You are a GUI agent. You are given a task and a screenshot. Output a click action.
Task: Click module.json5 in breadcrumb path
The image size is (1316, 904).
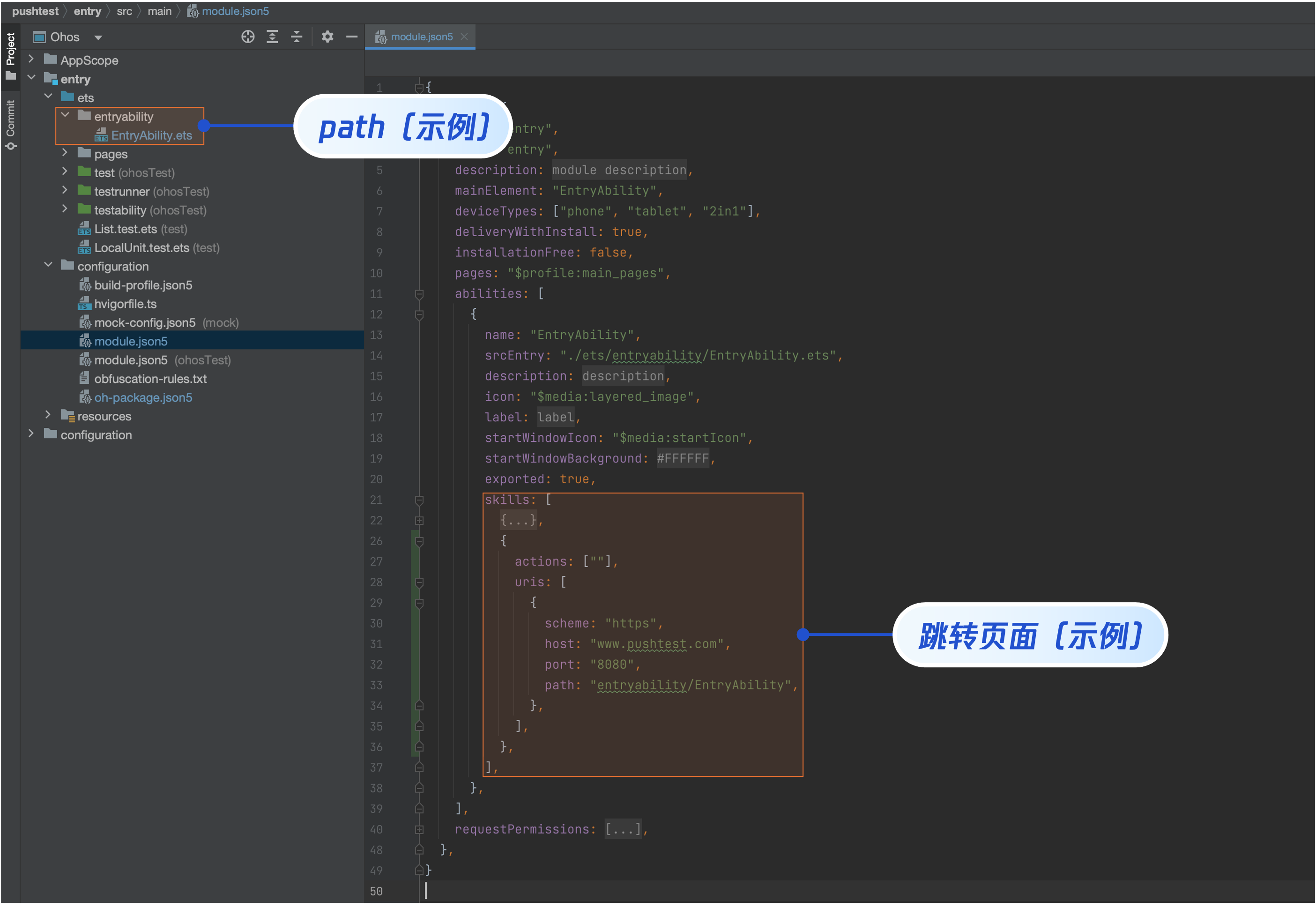[x=229, y=11]
